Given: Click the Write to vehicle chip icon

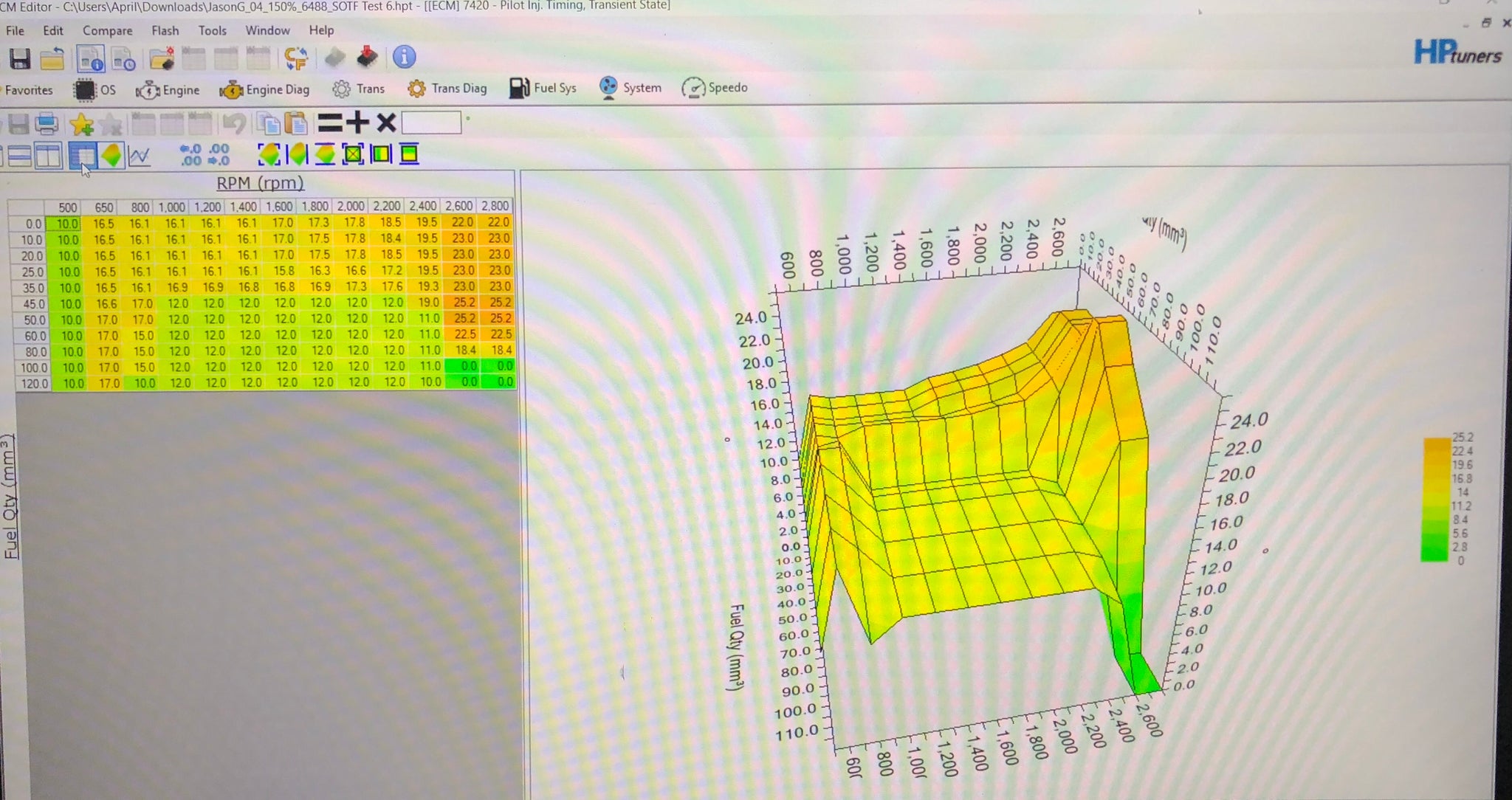Looking at the screenshot, I should tap(367, 58).
